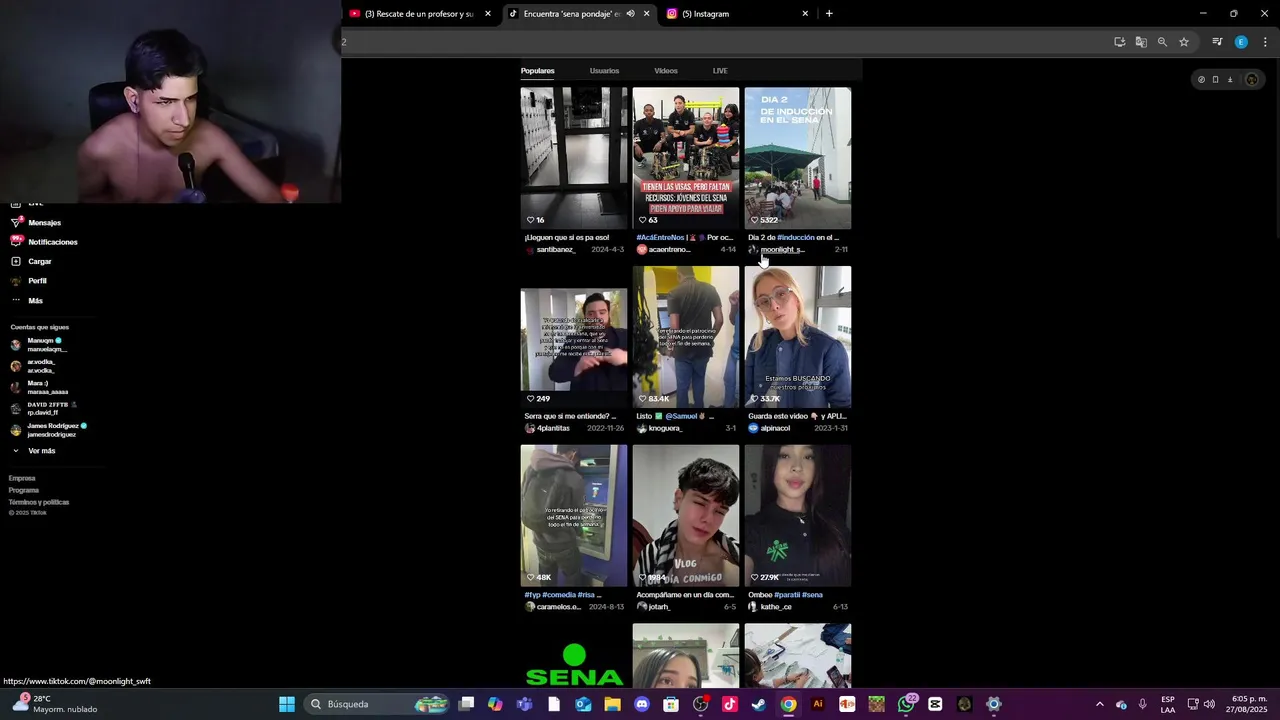Image resolution: width=1280 pixels, height=720 pixels.
Task: Open the Chrome profile E avatar
Action: point(1241,42)
